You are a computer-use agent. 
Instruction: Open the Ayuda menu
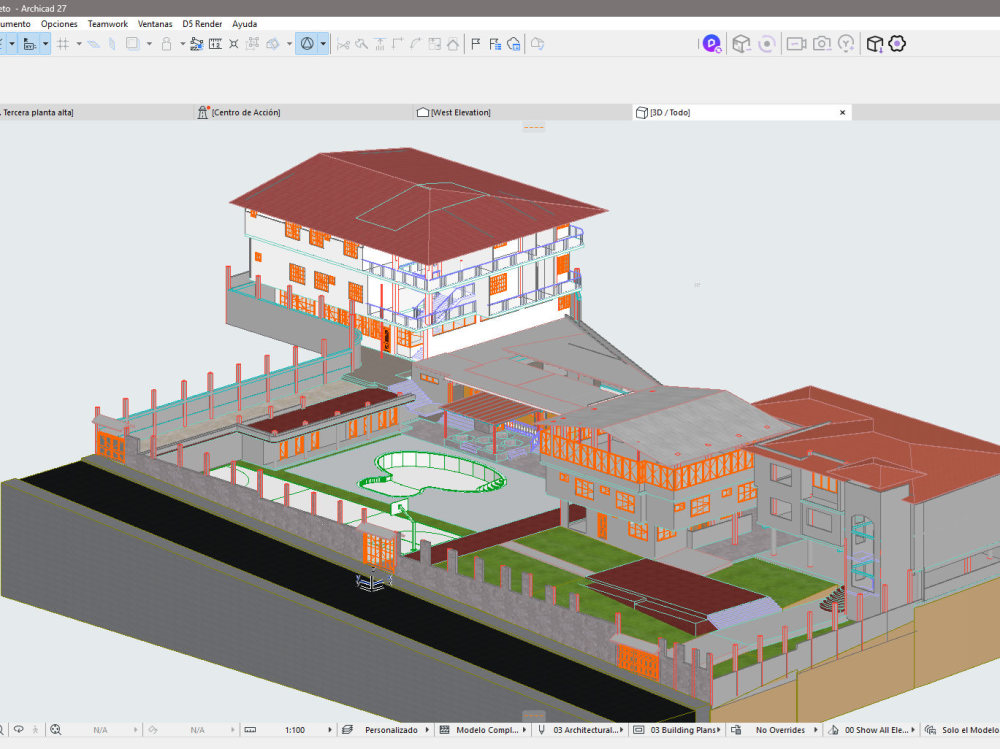(244, 24)
